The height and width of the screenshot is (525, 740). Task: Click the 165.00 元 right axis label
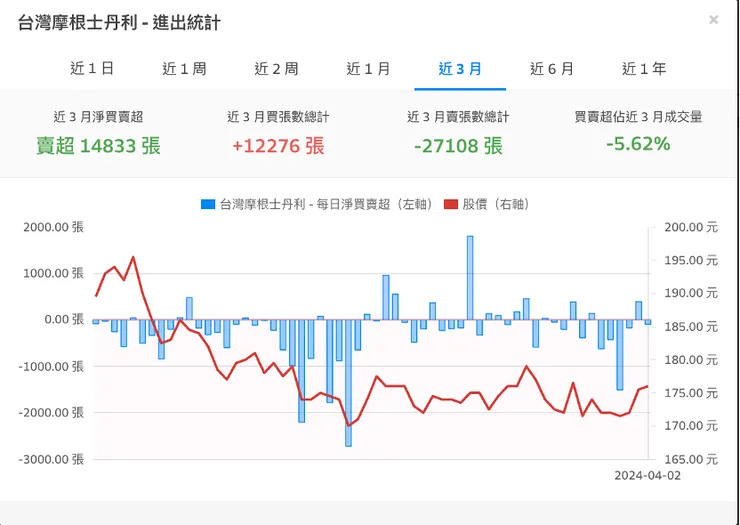pyautogui.click(x=691, y=459)
